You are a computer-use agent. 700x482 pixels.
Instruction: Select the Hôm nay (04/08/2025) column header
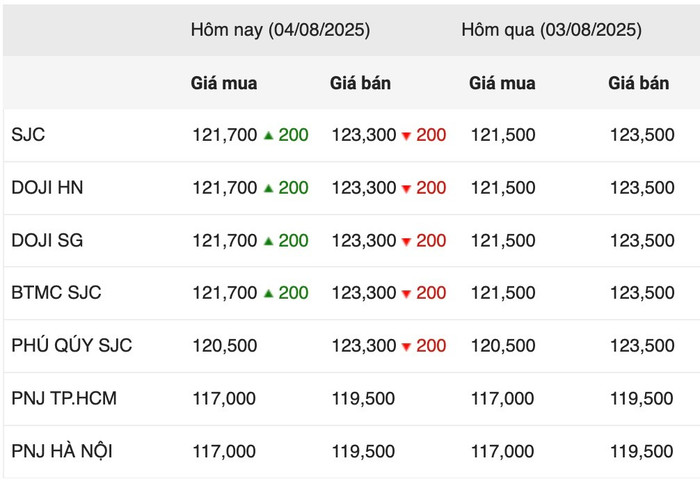point(280,30)
